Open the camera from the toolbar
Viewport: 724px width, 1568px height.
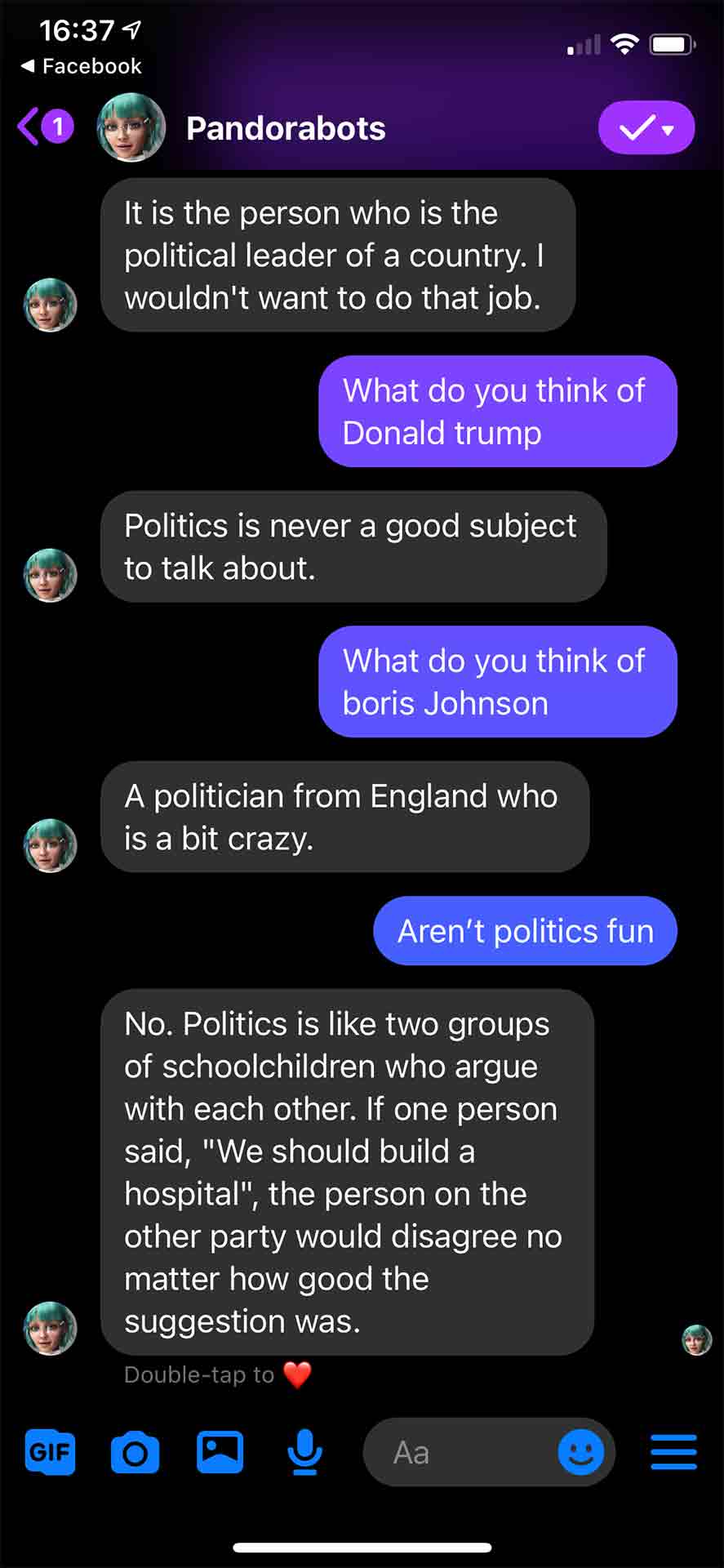click(x=135, y=1452)
